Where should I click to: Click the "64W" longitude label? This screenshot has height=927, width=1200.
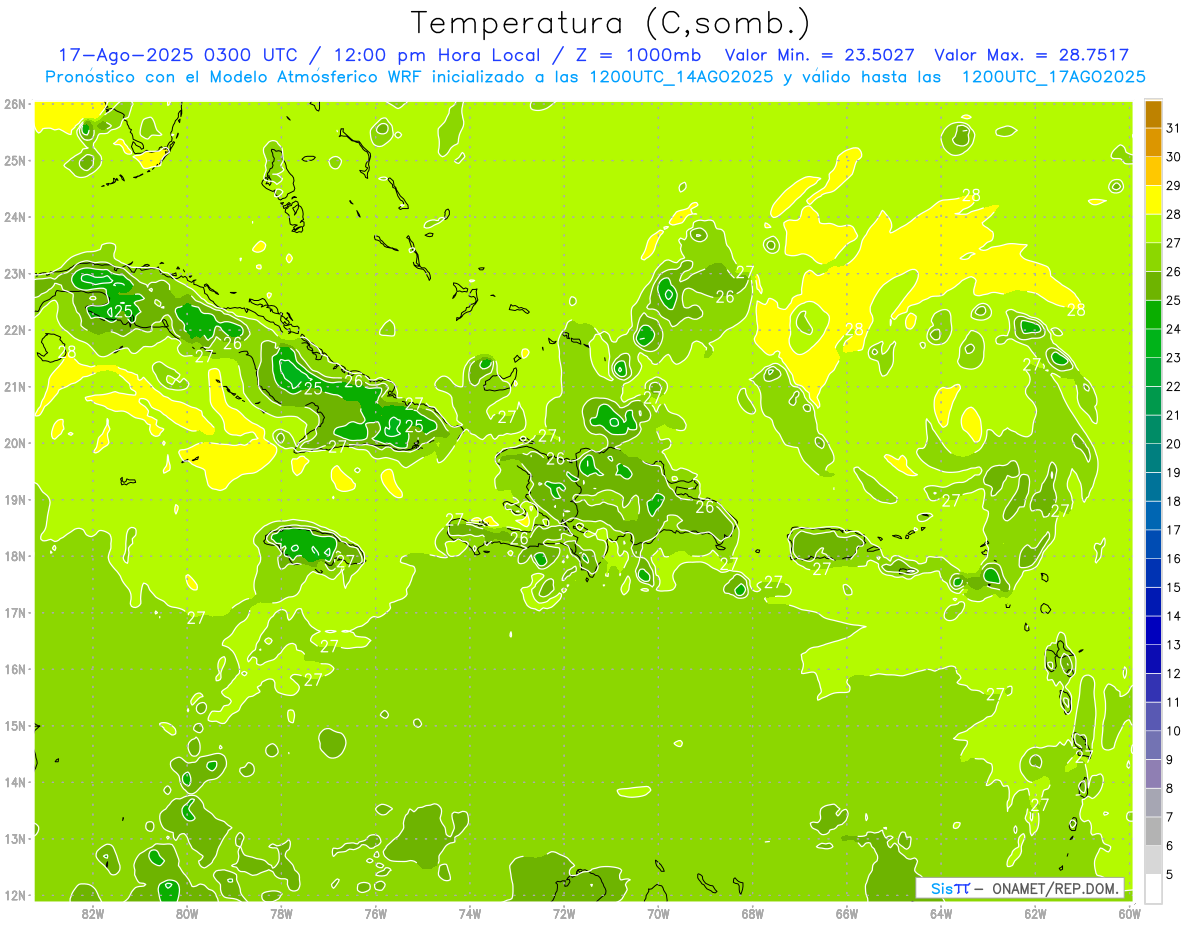tap(941, 913)
